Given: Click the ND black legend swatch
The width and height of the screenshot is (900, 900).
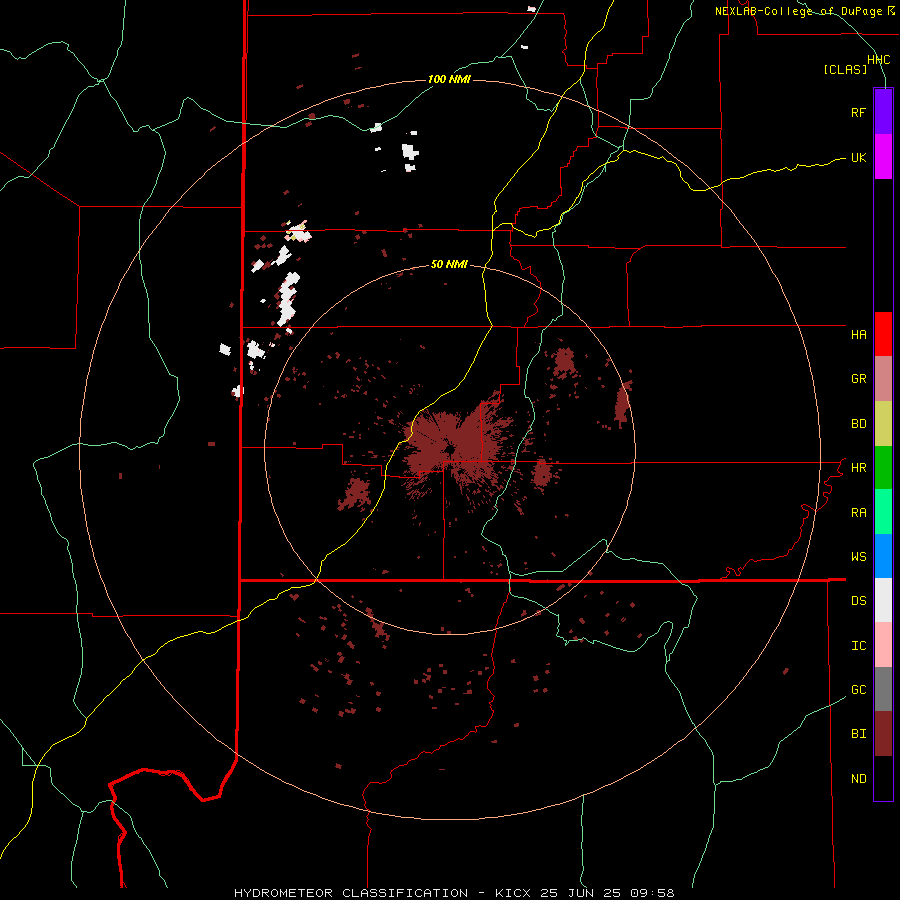Looking at the screenshot, I should tap(883, 778).
